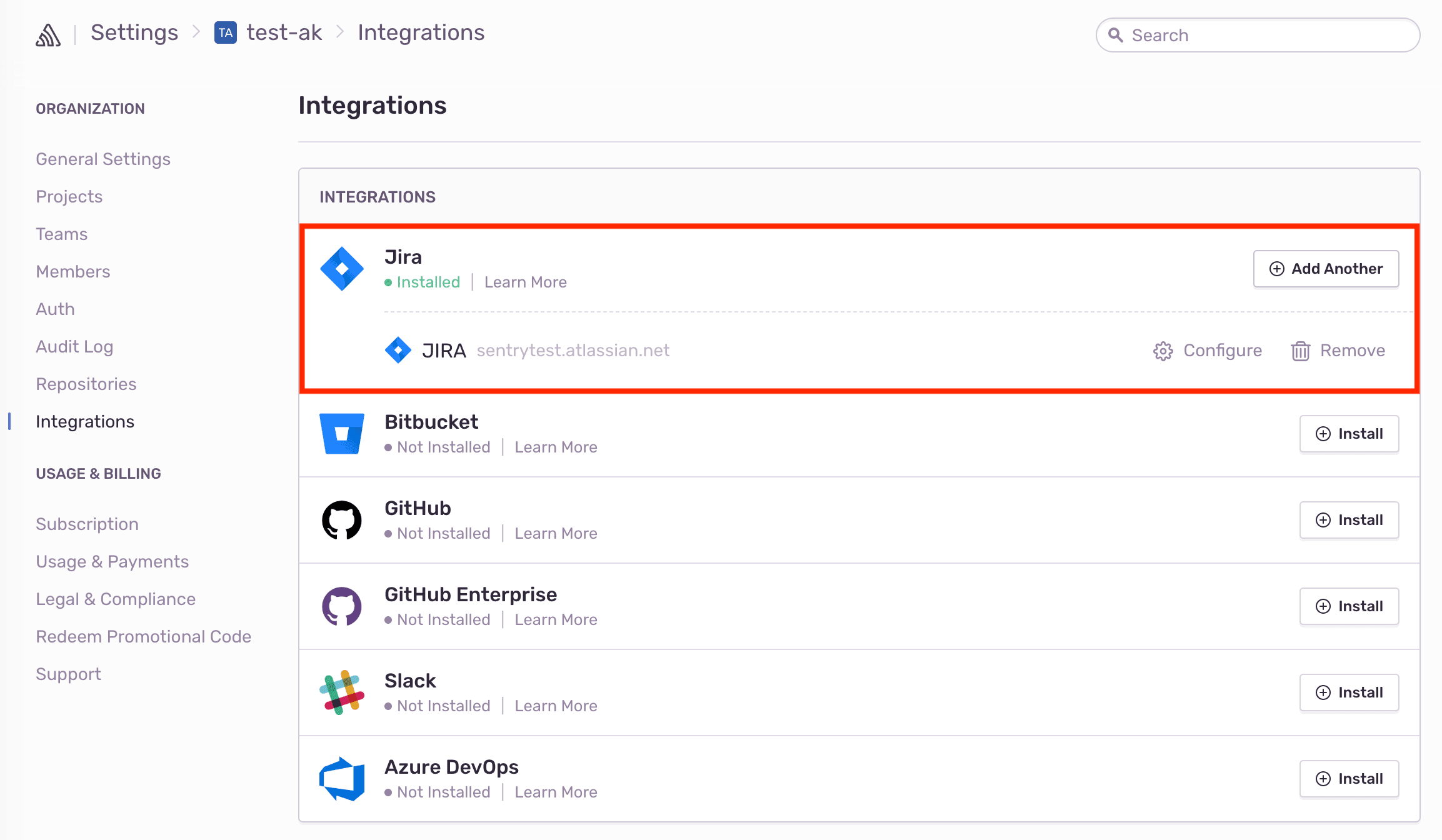Remove the JIRA sentrytest.atlassian.net installation
The height and width of the screenshot is (840, 1442).
[x=1338, y=351]
